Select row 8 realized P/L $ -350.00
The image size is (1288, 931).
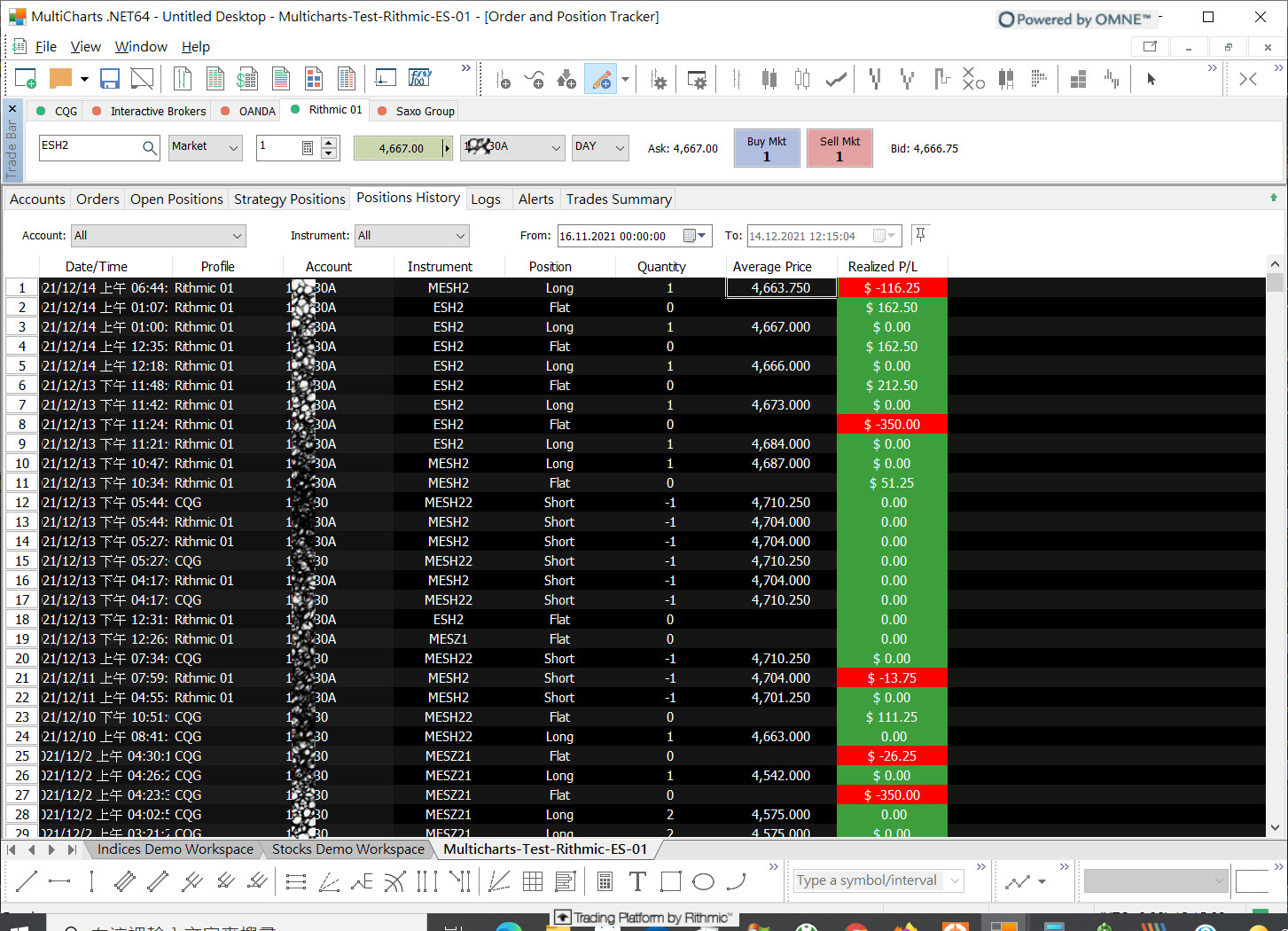click(x=892, y=425)
